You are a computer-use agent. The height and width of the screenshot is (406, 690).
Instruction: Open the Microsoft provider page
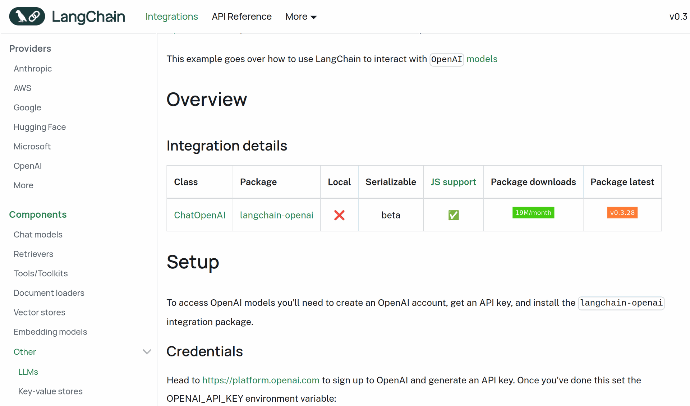(x=32, y=146)
